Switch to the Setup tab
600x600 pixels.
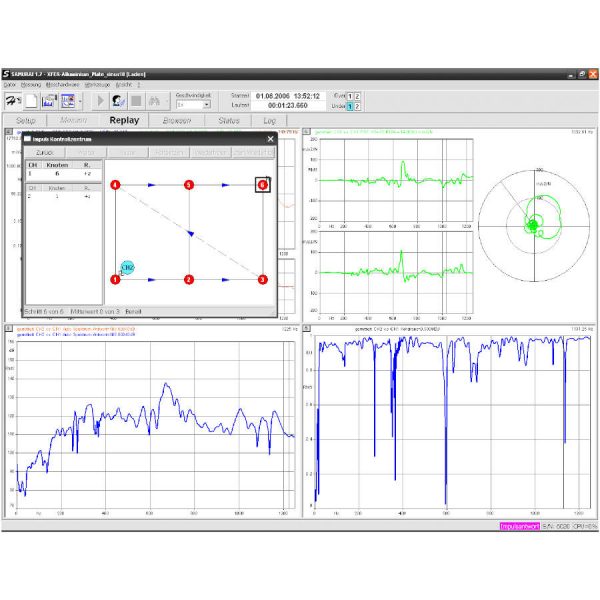[x=26, y=121]
